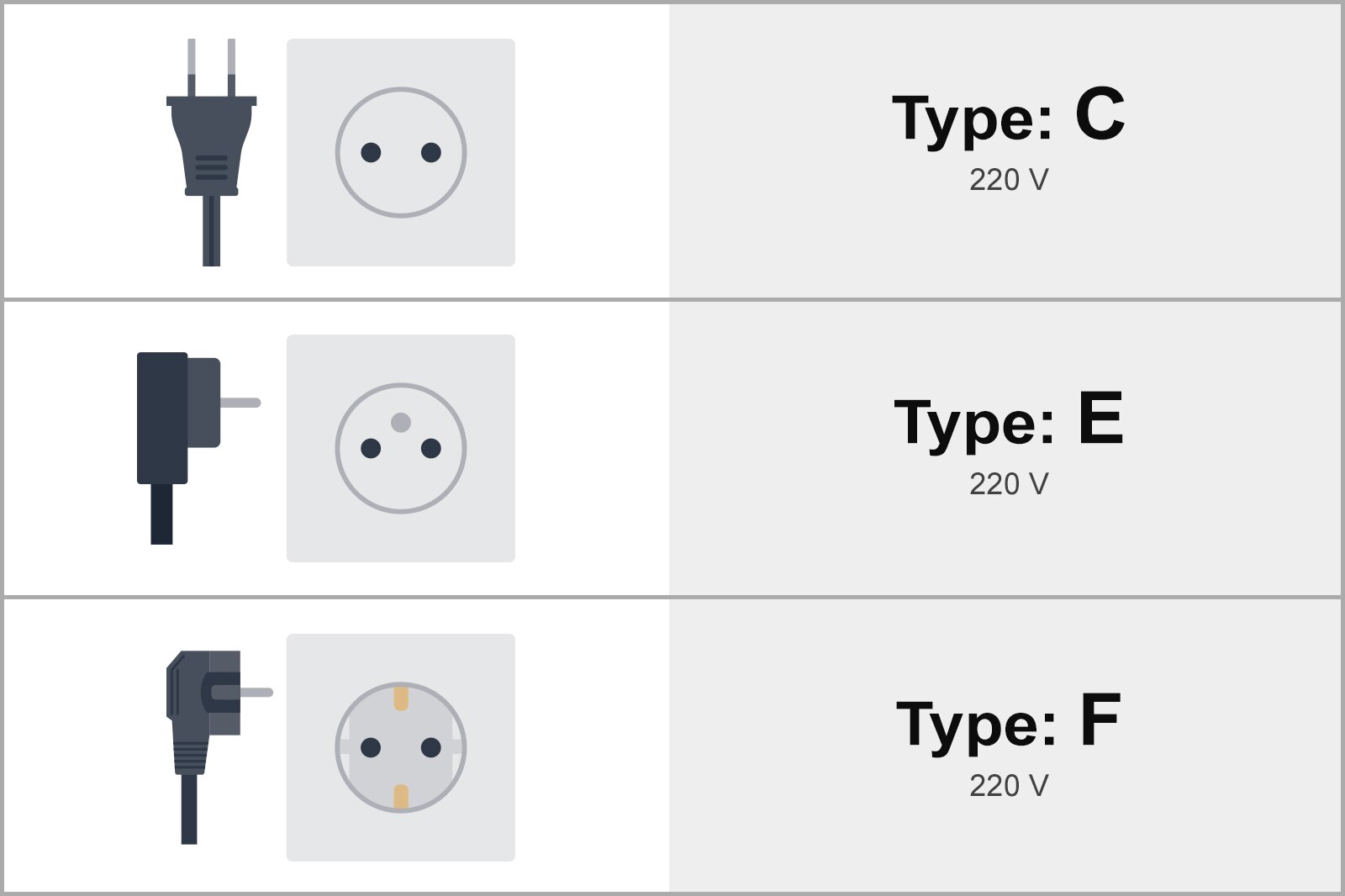The image size is (1345, 896).
Task: Click the bottom orange clip in Type F socket
Action: (x=401, y=798)
